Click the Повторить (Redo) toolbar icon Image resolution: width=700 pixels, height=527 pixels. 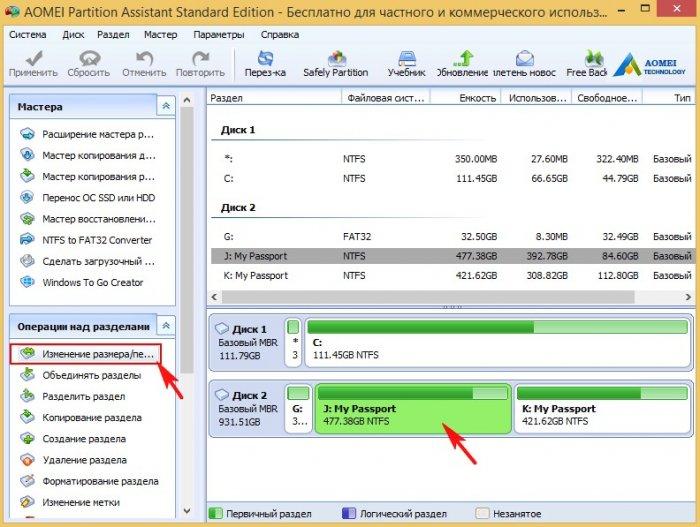[x=200, y=64]
